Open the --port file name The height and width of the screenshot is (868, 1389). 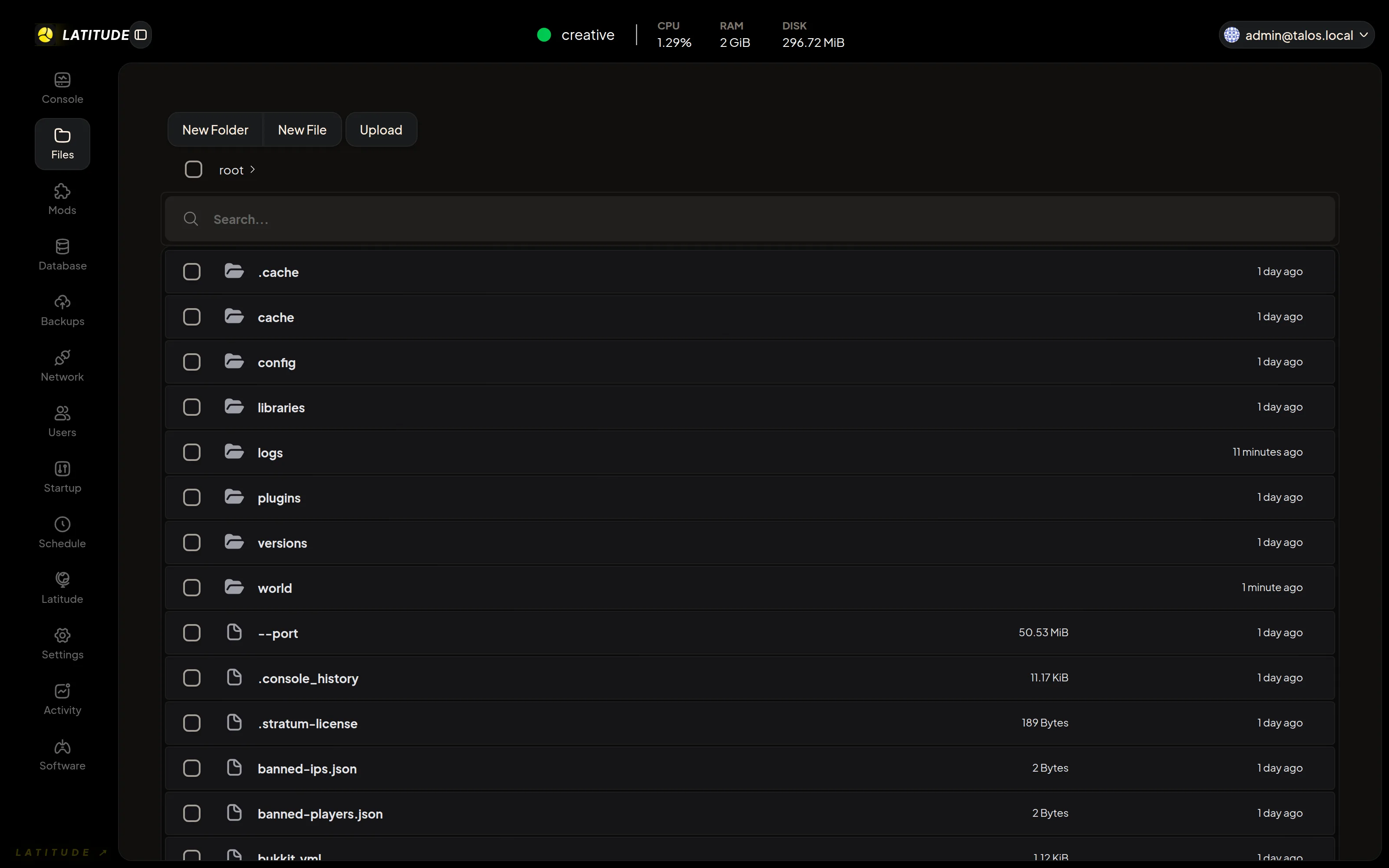click(x=278, y=634)
